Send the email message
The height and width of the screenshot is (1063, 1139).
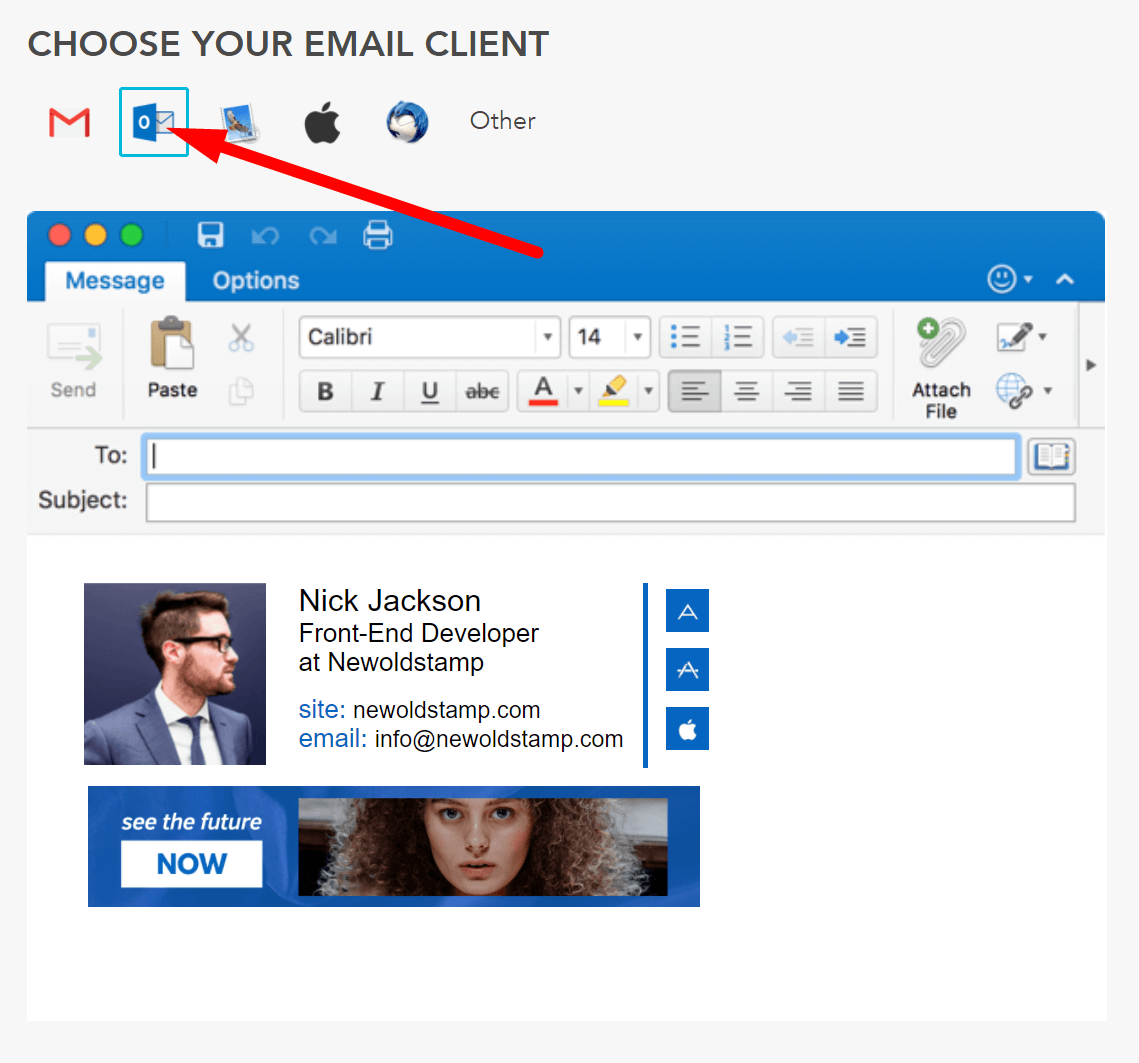click(73, 360)
